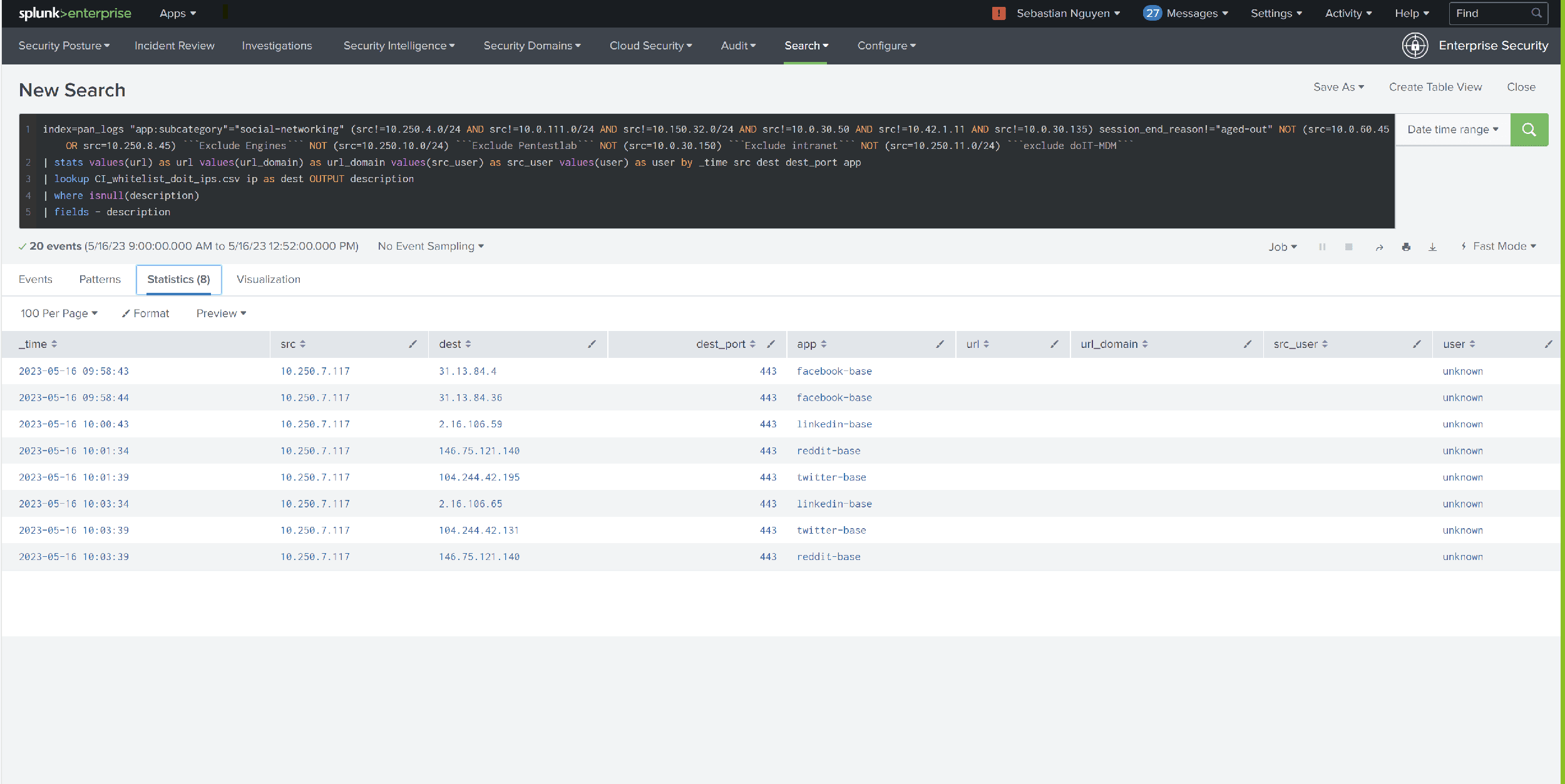The image size is (1565, 784).
Task: Share the search job
Action: click(1379, 247)
